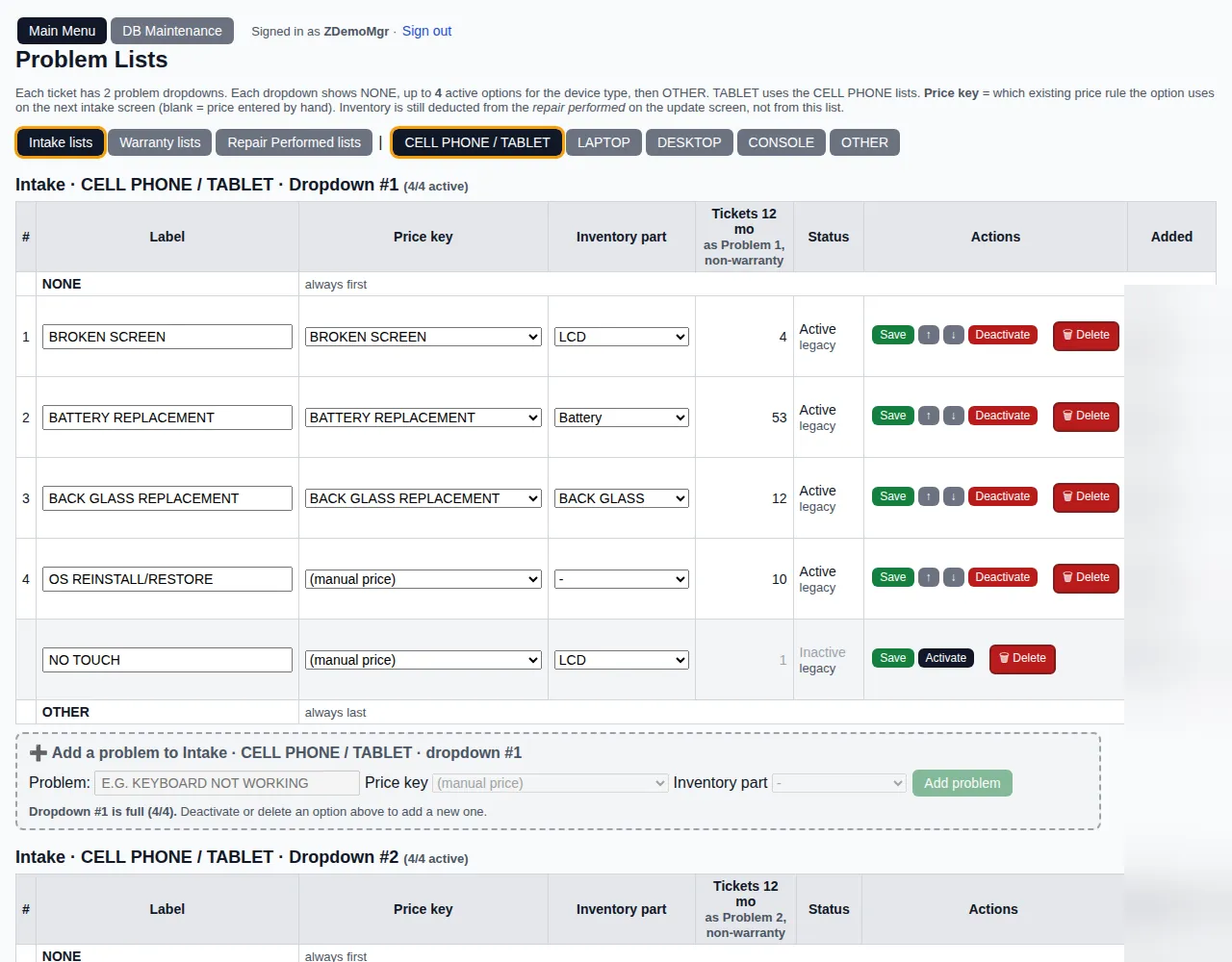Image resolution: width=1232 pixels, height=962 pixels.
Task: Open inventory part dropdown for OS REINSTALL/RESTORE
Action: coord(622,579)
